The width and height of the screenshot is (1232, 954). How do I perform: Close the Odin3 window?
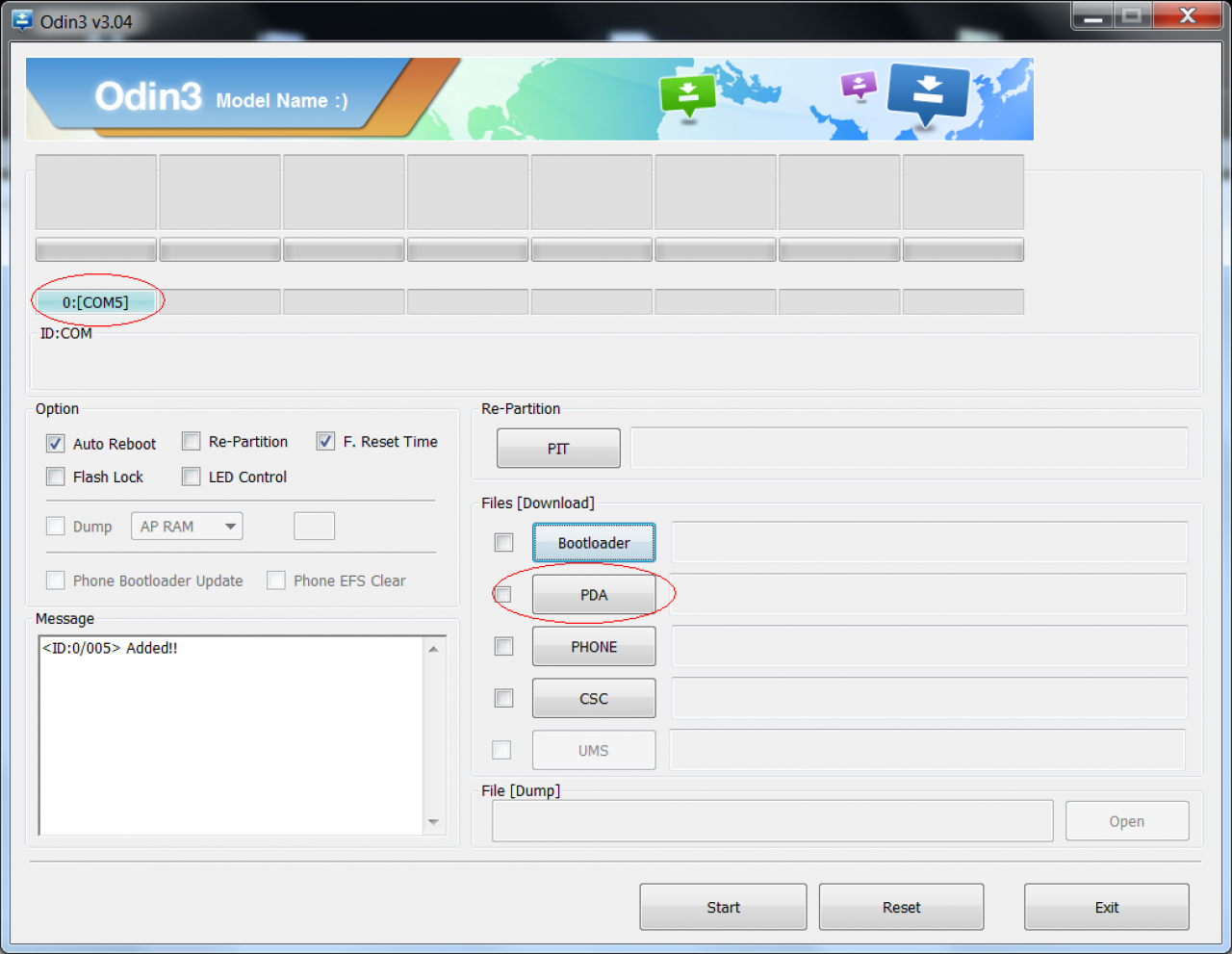[1188, 16]
